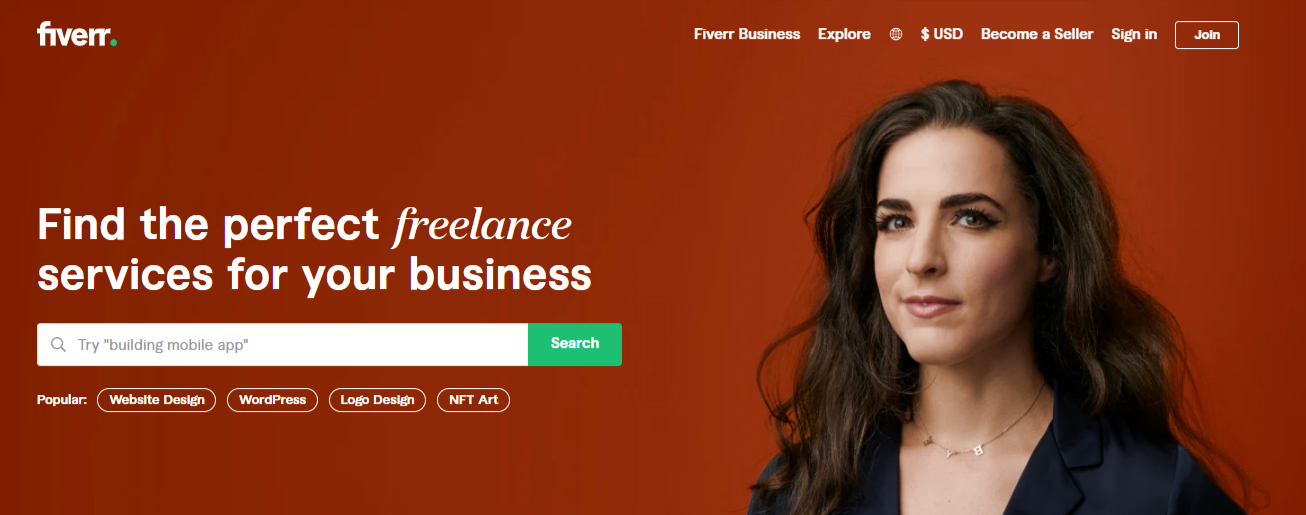Click the green Search button

click(575, 344)
